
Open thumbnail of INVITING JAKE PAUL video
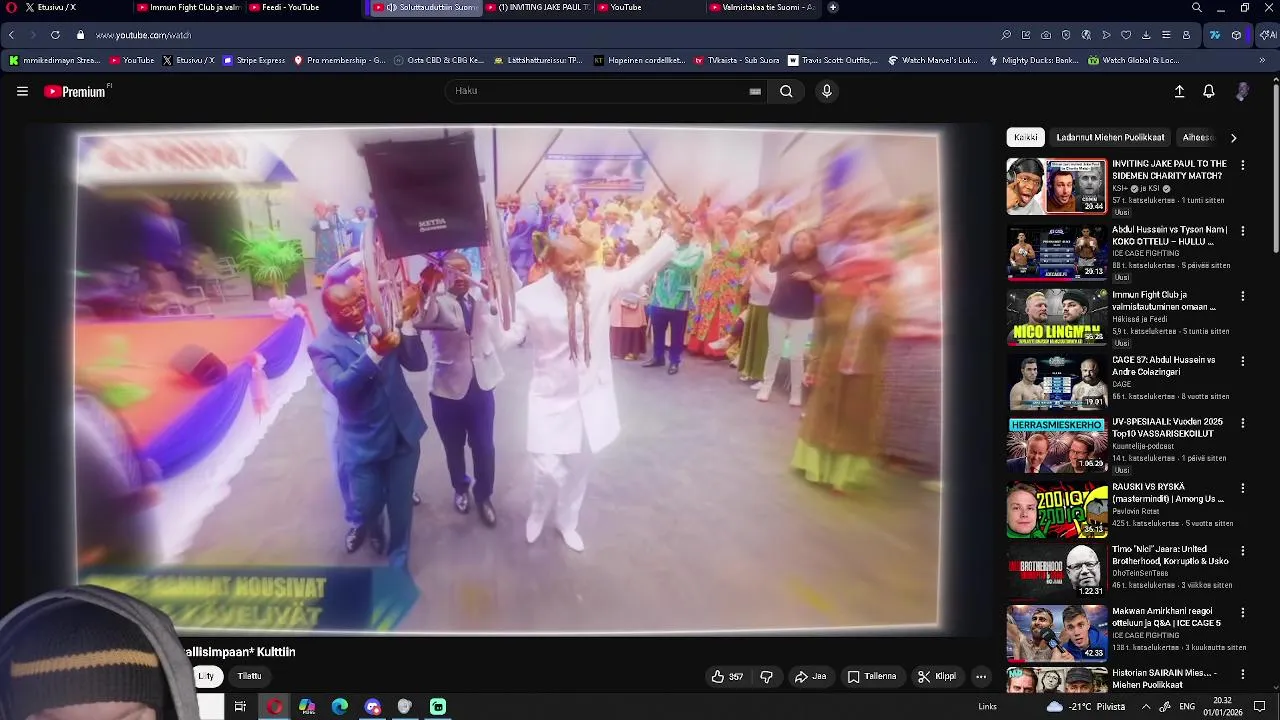pyautogui.click(x=1057, y=186)
